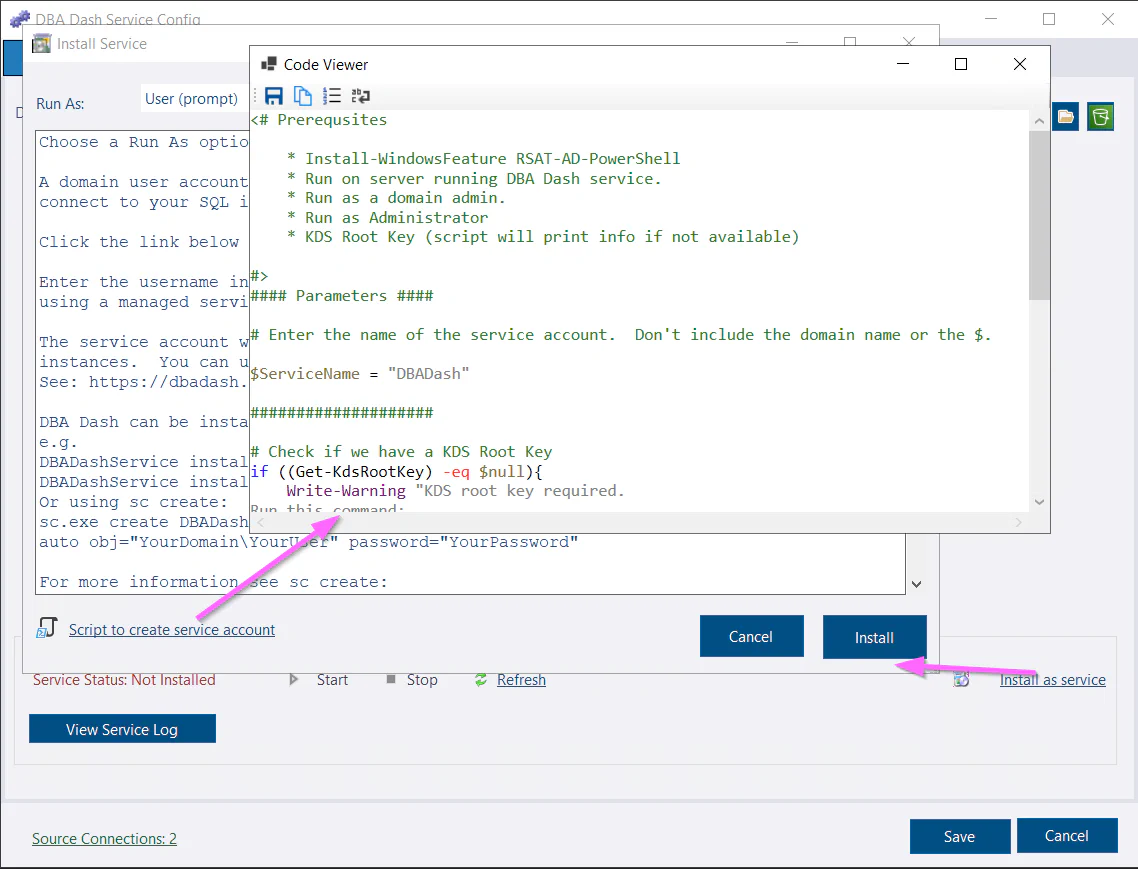Click the 'Run as a domain admin.' line
Image resolution: width=1138 pixels, height=869 pixels.
point(396,197)
